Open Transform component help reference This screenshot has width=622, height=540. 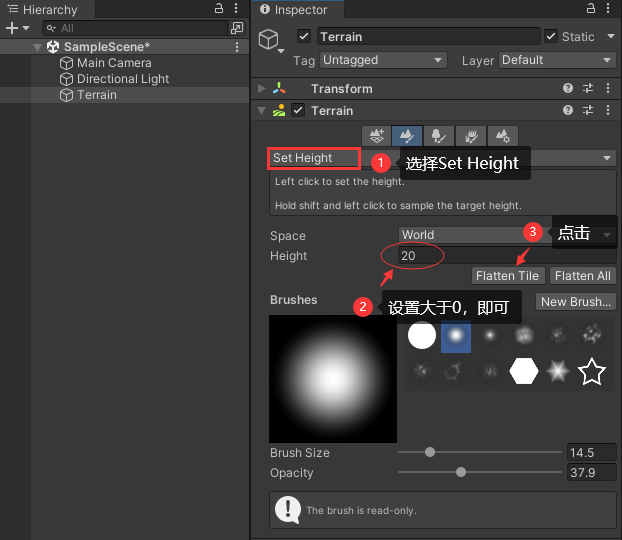(x=568, y=88)
